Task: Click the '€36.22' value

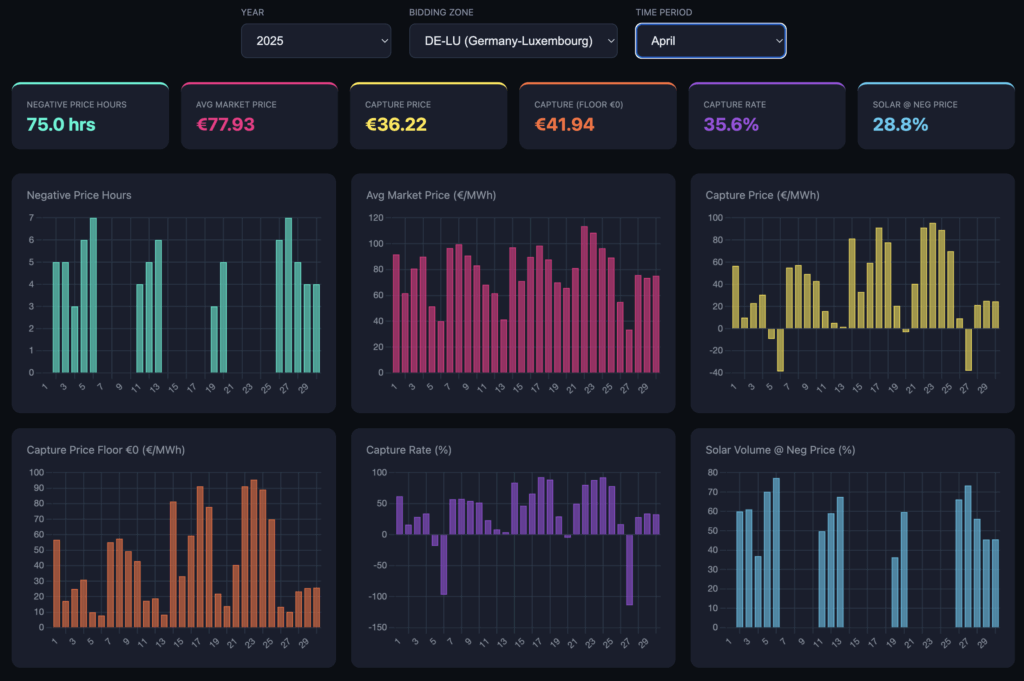Action: point(396,124)
